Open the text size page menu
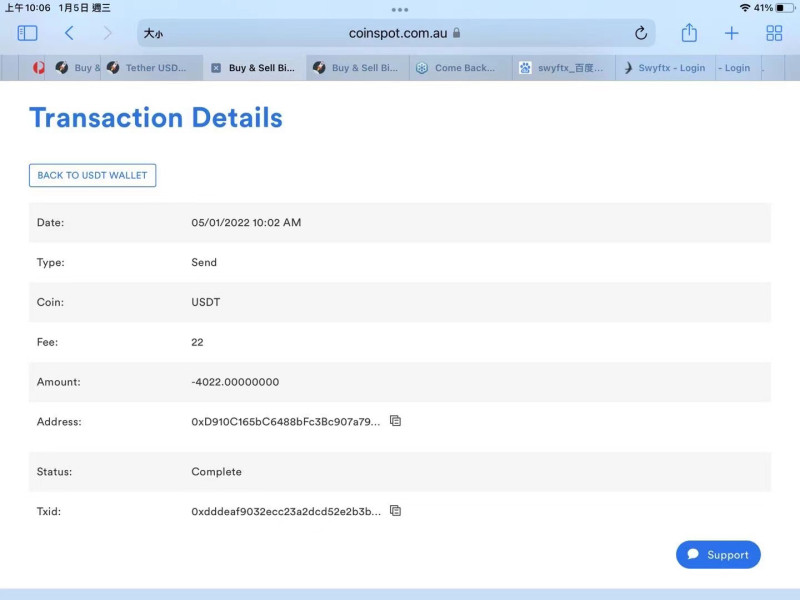Image resolution: width=800 pixels, height=600 pixels. click(153, 33)
